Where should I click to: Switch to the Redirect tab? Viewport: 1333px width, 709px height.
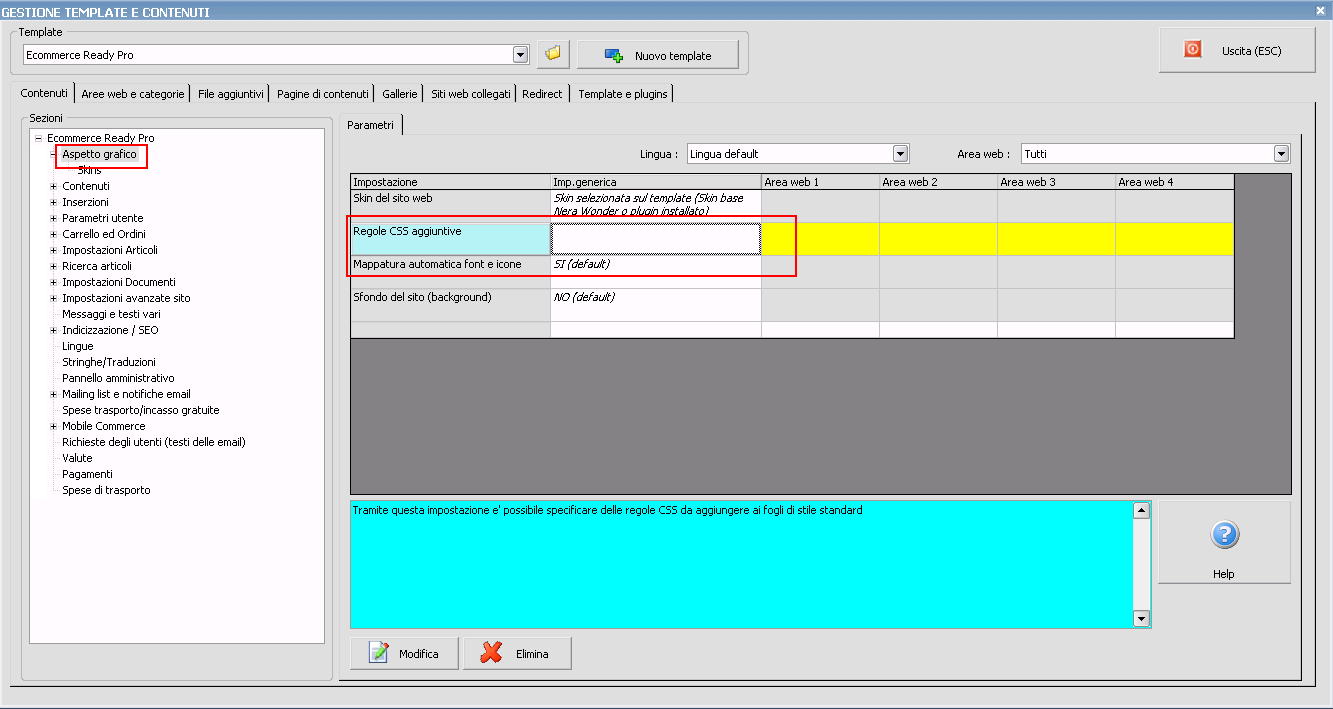(x=542, y=94)
